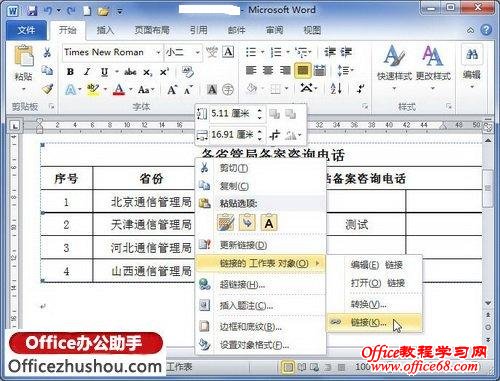Click the font color red A swatch

coord(119,89)
